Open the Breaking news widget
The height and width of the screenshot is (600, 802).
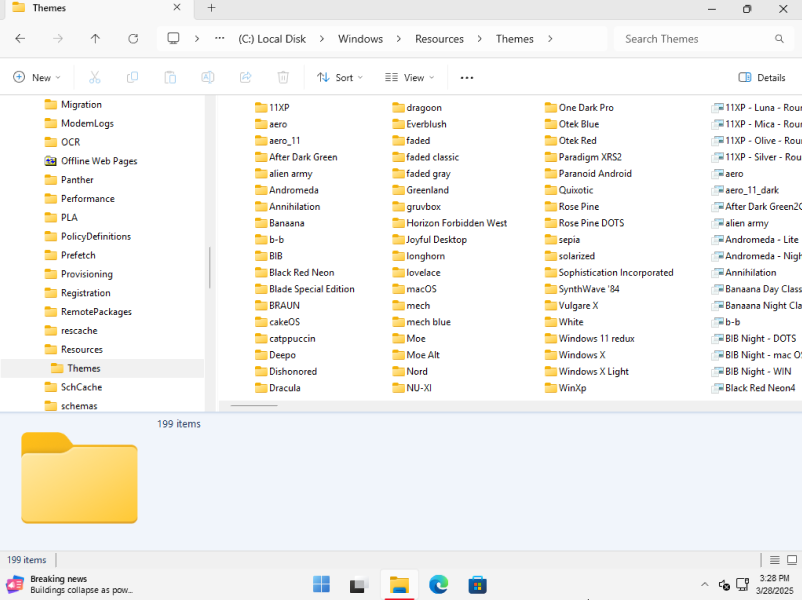[x=69, y=584]
